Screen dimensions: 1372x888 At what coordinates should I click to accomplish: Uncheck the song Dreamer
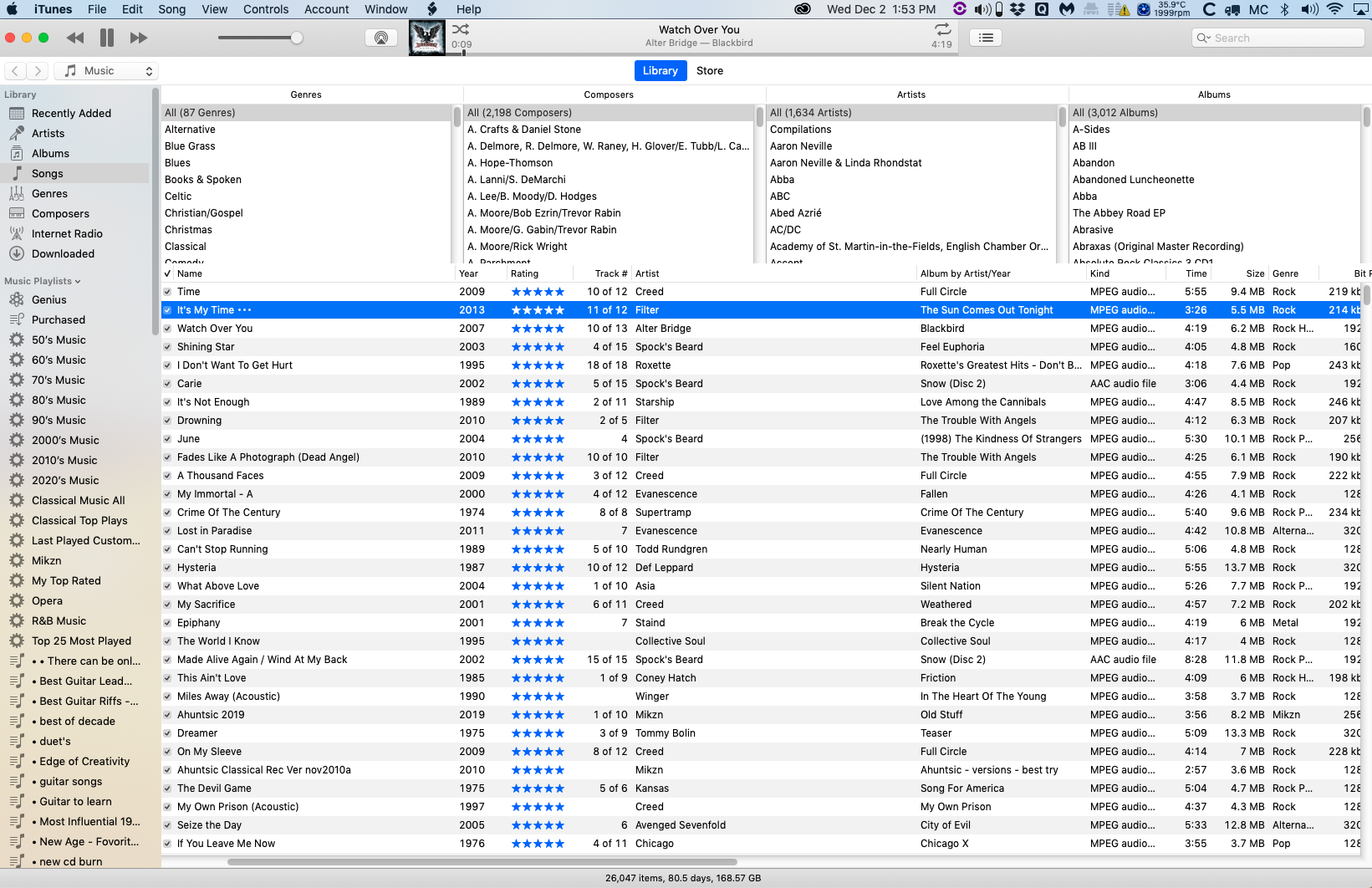167,733
